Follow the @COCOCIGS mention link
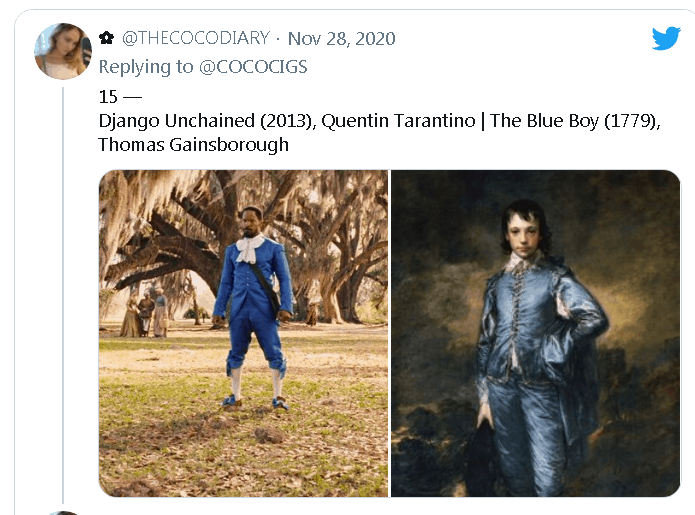 tap(253, 67)
